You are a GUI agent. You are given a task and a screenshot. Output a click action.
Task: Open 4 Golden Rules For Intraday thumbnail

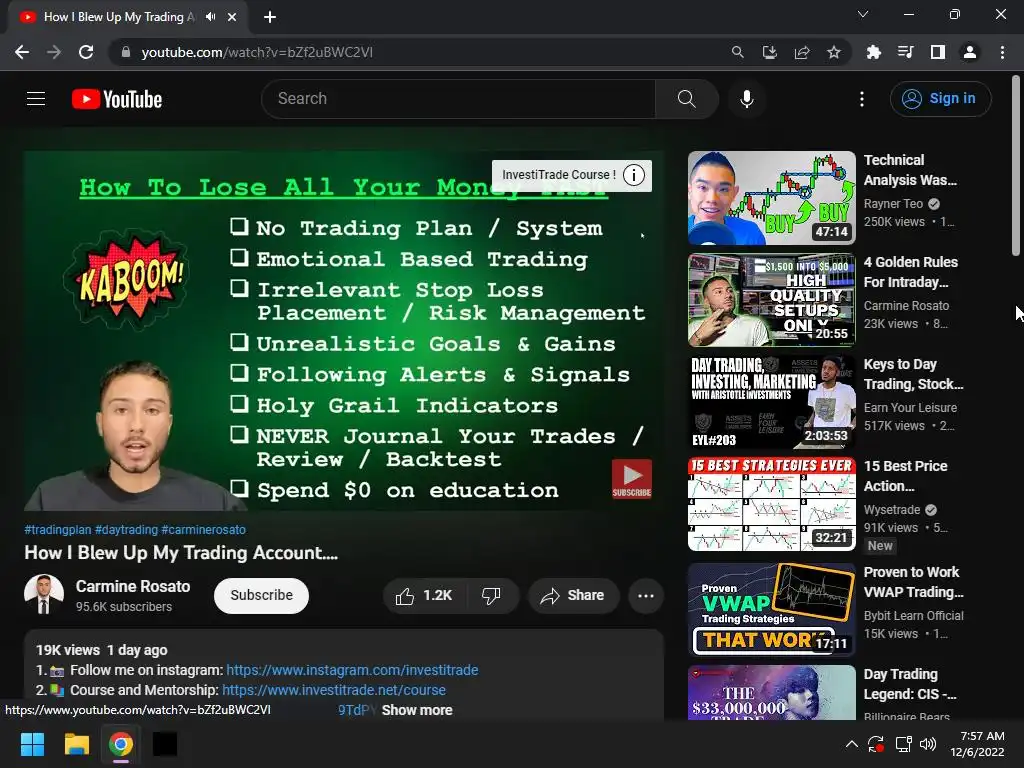(771, 300)
